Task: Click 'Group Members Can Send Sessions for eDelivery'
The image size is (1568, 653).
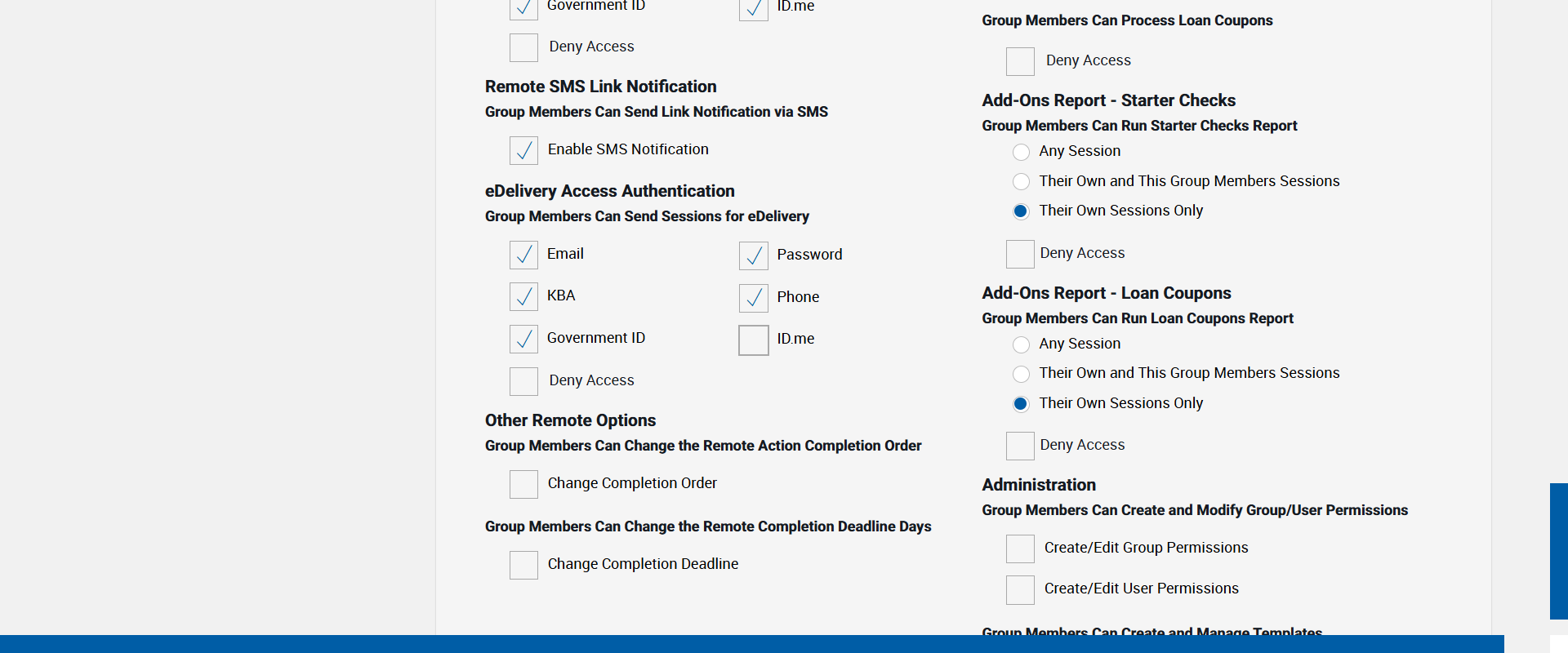Action: (x=647, y=216)
